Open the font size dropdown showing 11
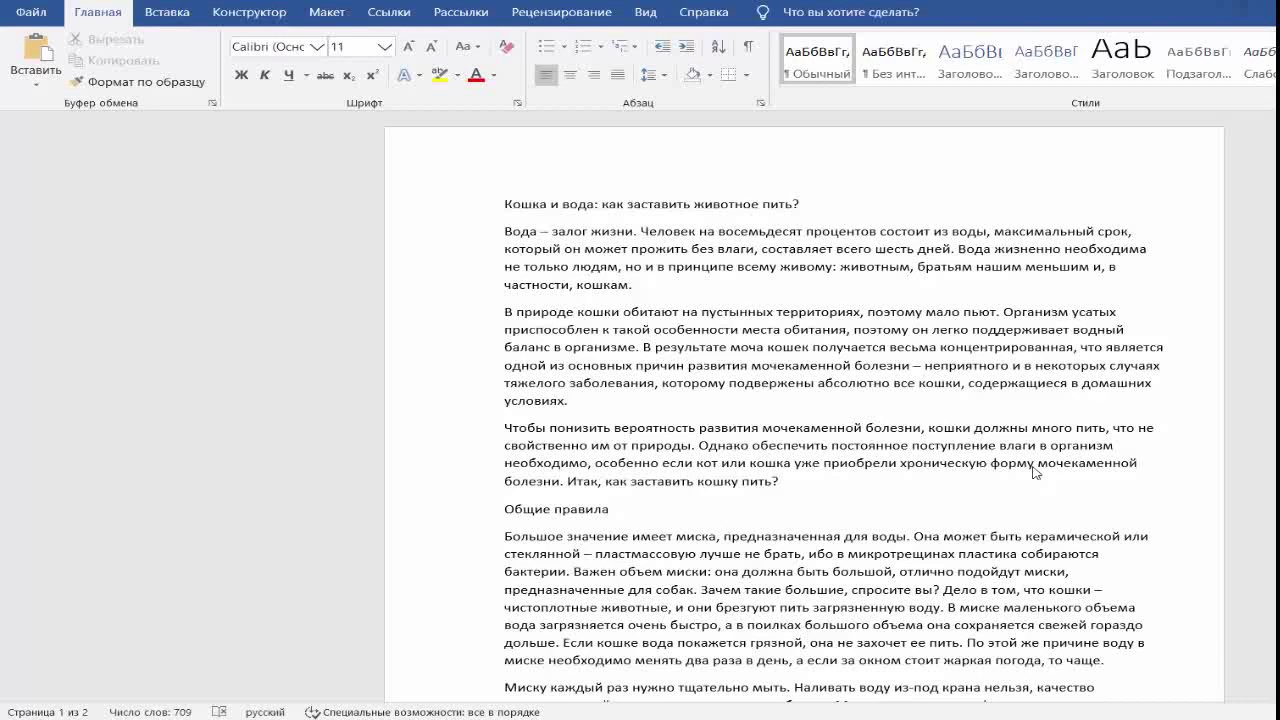The image size is (1280, 720). tap(384, 47)
